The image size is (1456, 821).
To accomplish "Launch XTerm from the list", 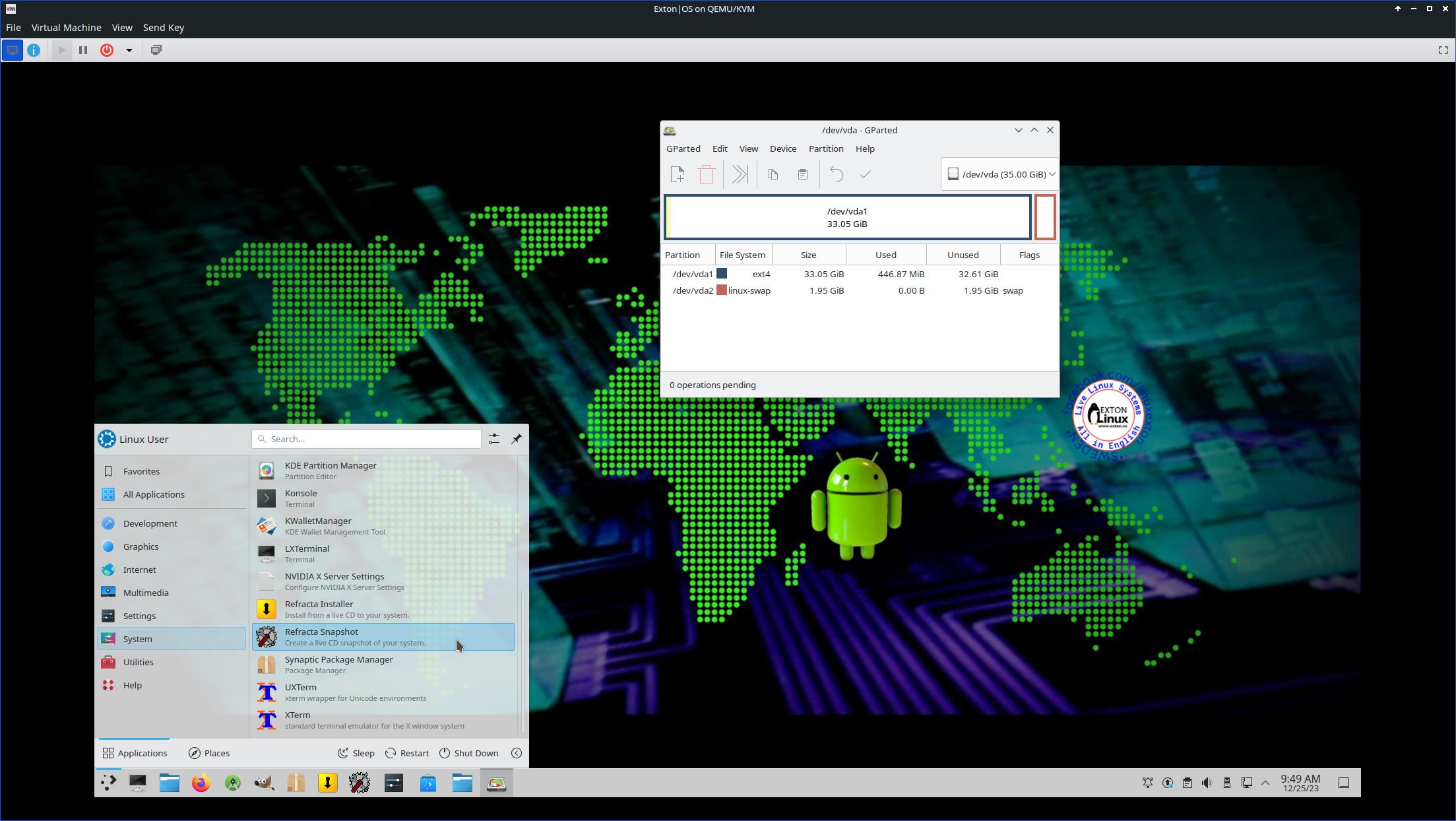I will coord(383,720).
